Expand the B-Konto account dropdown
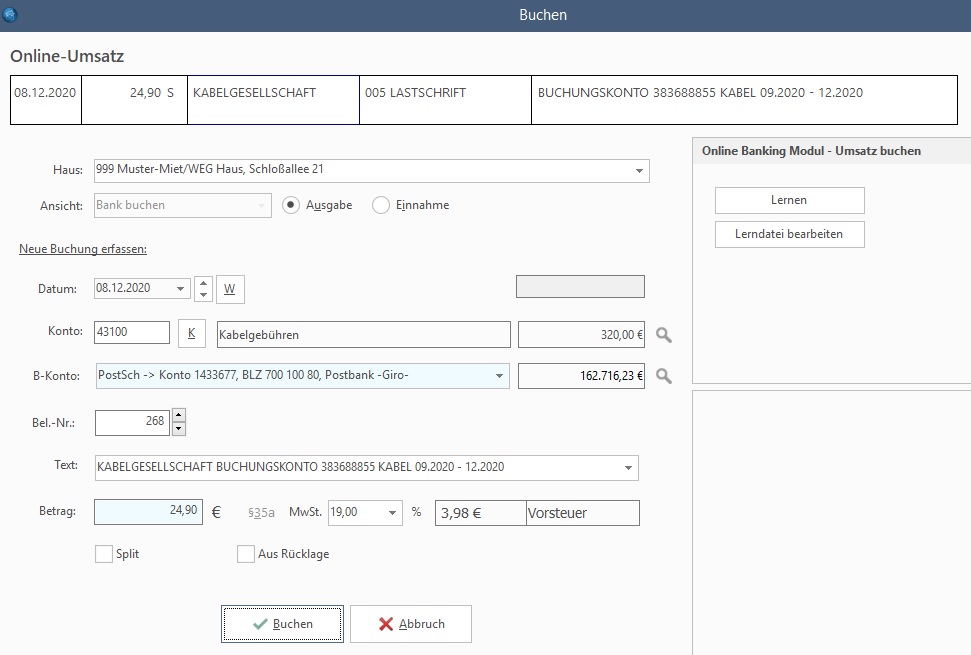This screenshot has width=971, height=655. (x=499, y=376)
